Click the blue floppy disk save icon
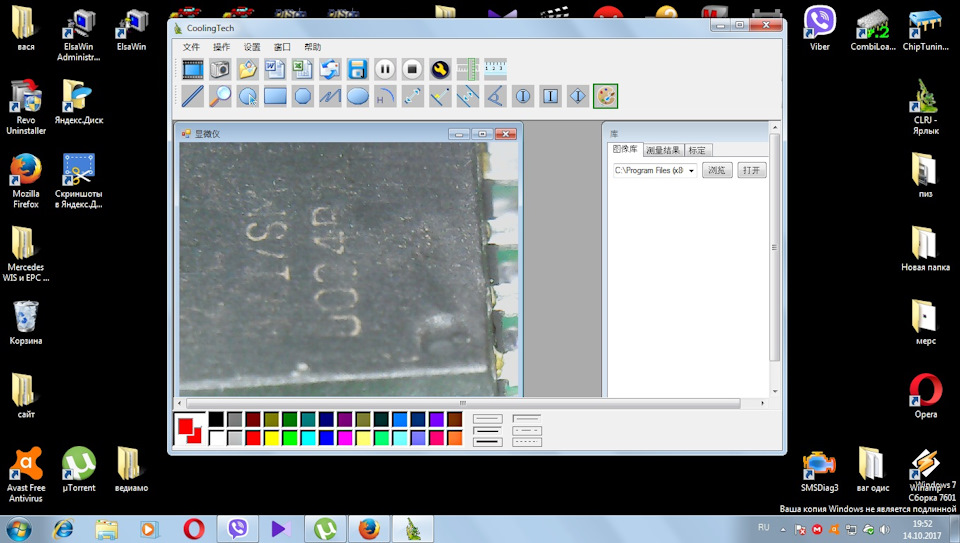The width and height of the screenshot is (960, 543). coord(357,69)
